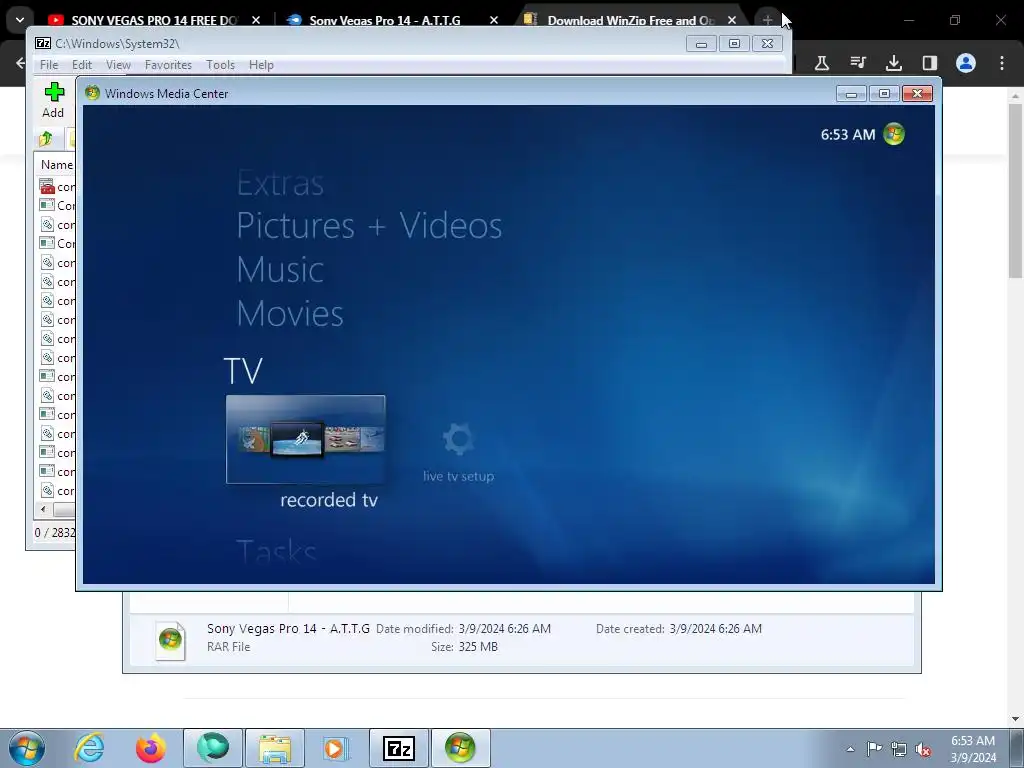Image resolution: width=1024 pixels, height=768 pixels.
Task: Click the browser back arrow
Action: (20, 63)
